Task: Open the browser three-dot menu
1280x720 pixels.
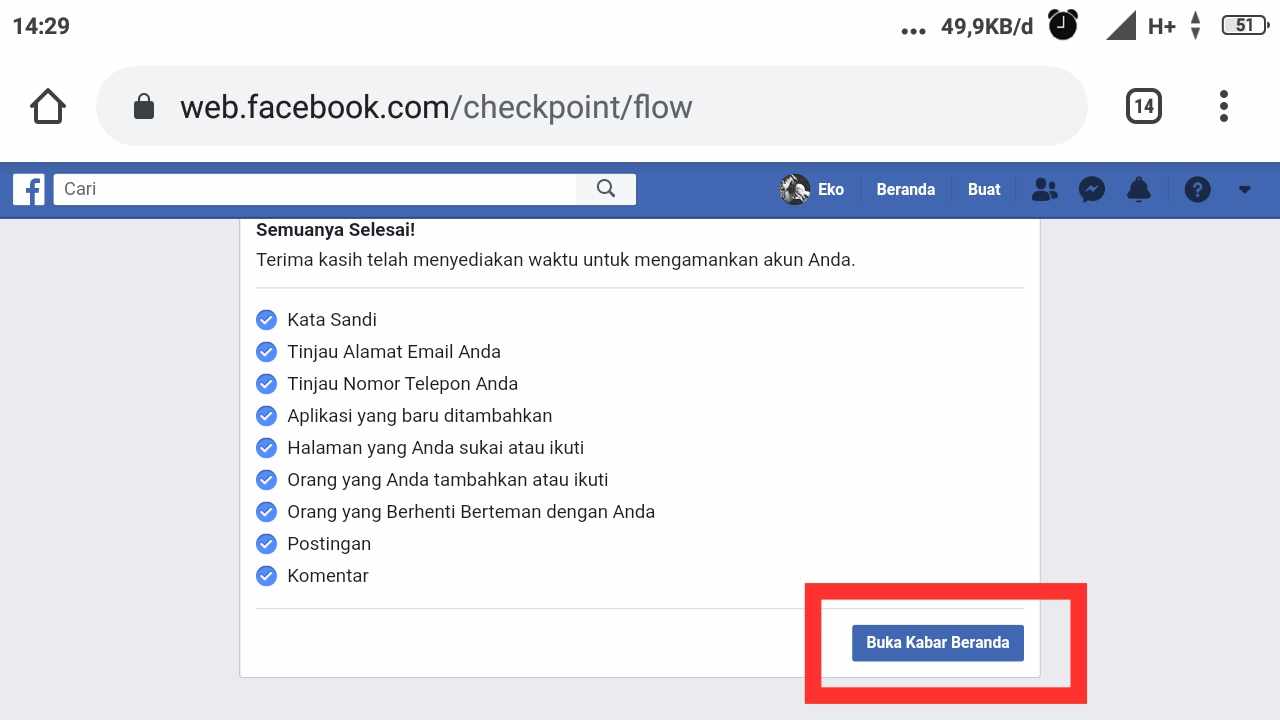Action: pyautogui.click(x=1223, y=105)
